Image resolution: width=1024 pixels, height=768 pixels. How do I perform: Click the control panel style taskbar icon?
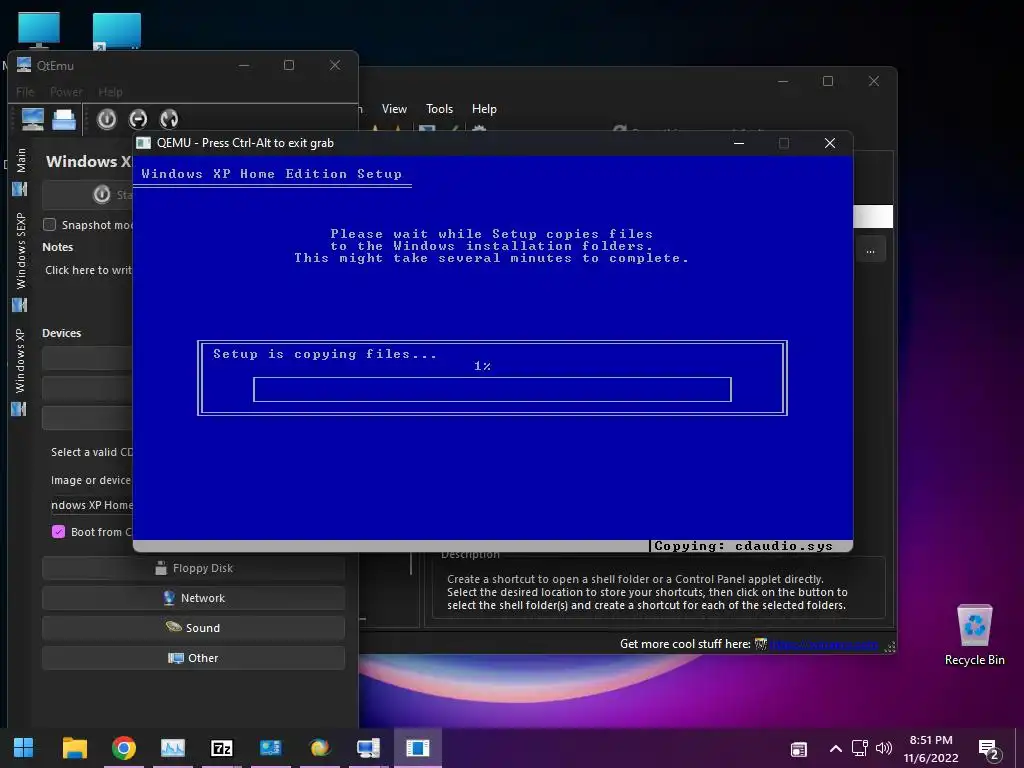(x=270, y=748)
